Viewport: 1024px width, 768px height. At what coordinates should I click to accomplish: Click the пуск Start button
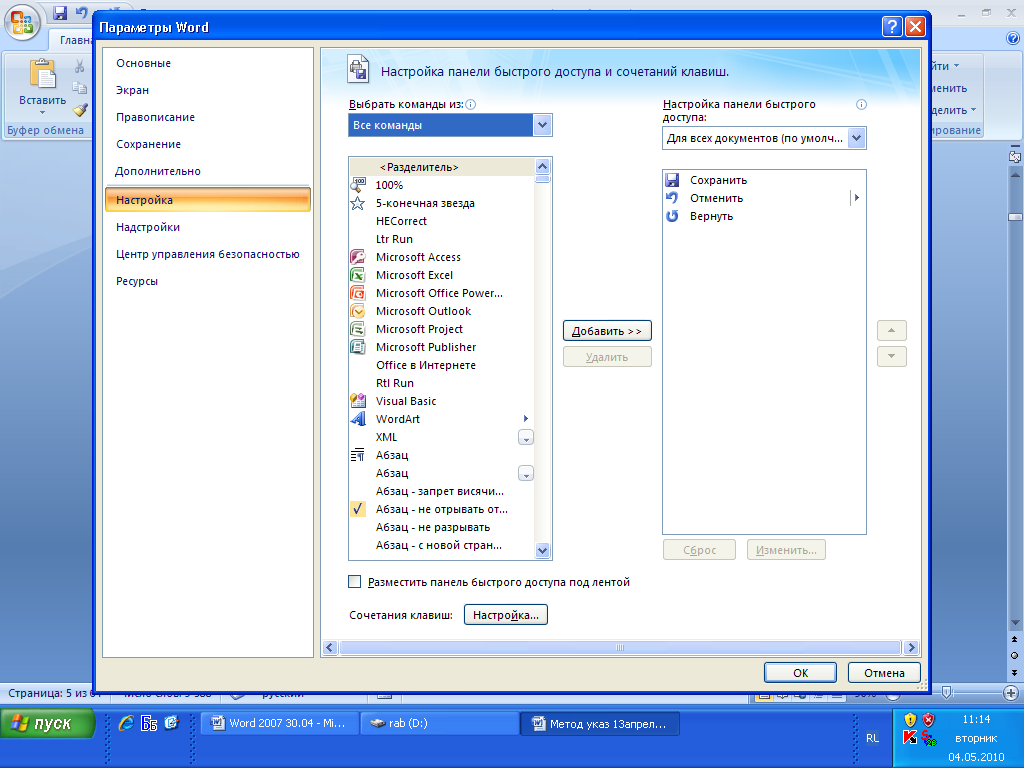[x=48, y=724]
